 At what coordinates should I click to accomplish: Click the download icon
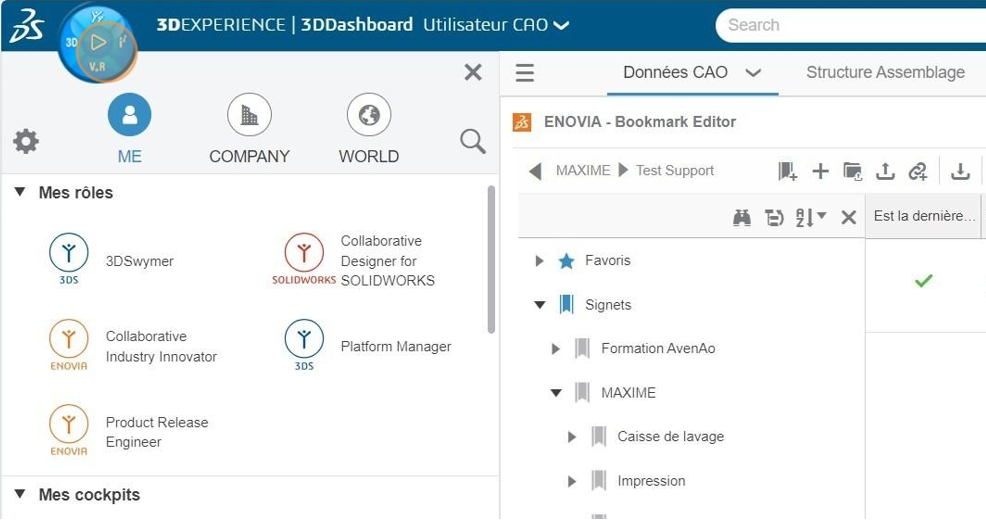click(x=960, y=171)
